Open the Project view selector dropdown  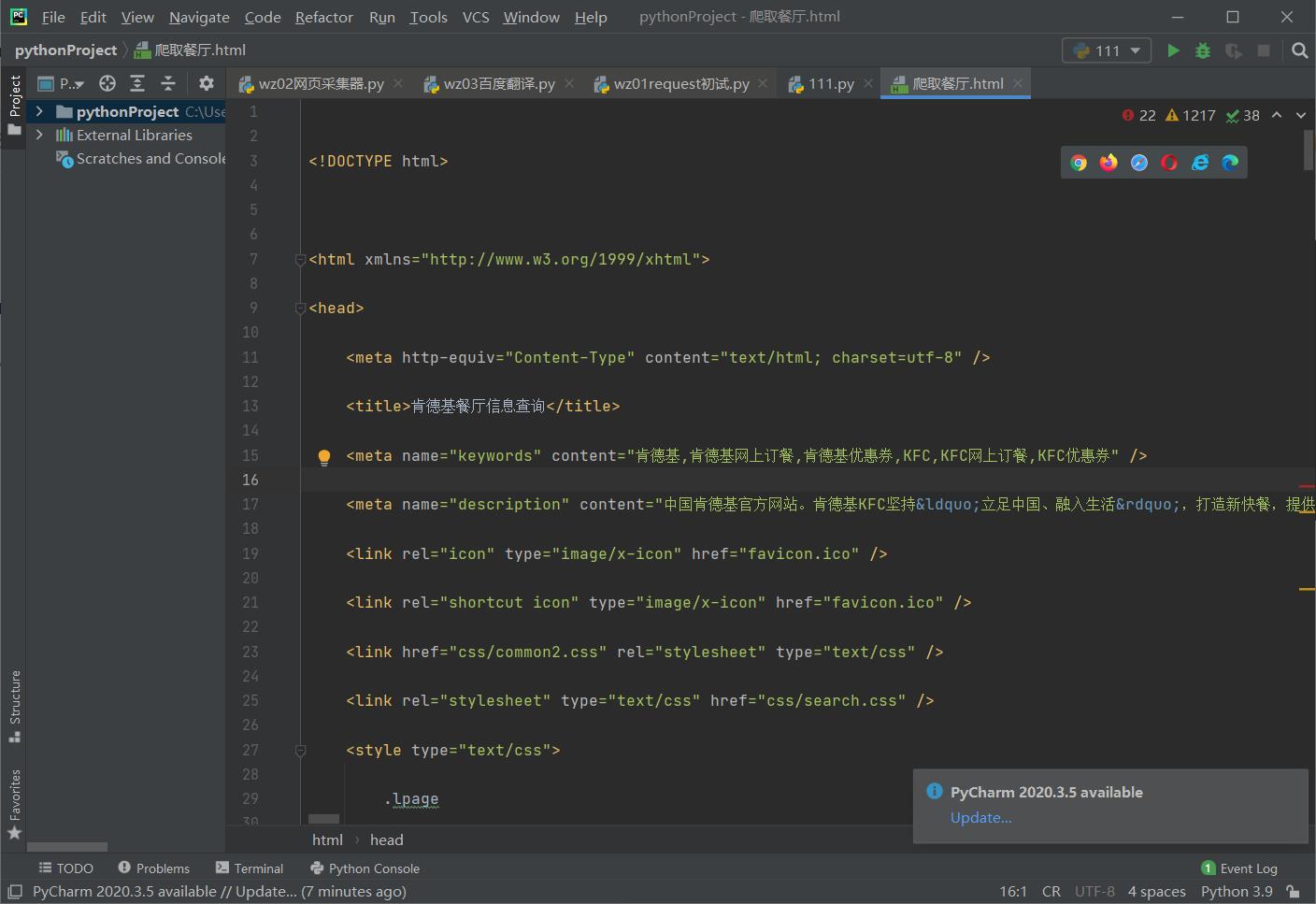(x=61, y=83)
